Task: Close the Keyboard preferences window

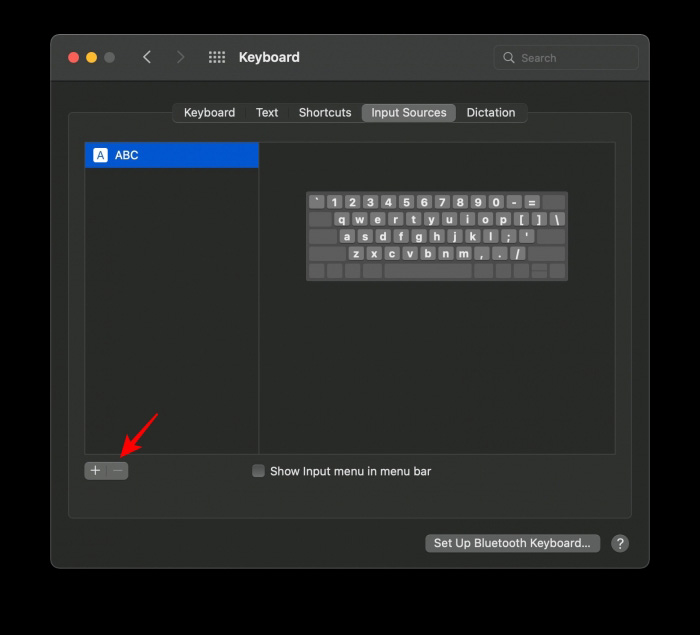Action: point(74,58)
